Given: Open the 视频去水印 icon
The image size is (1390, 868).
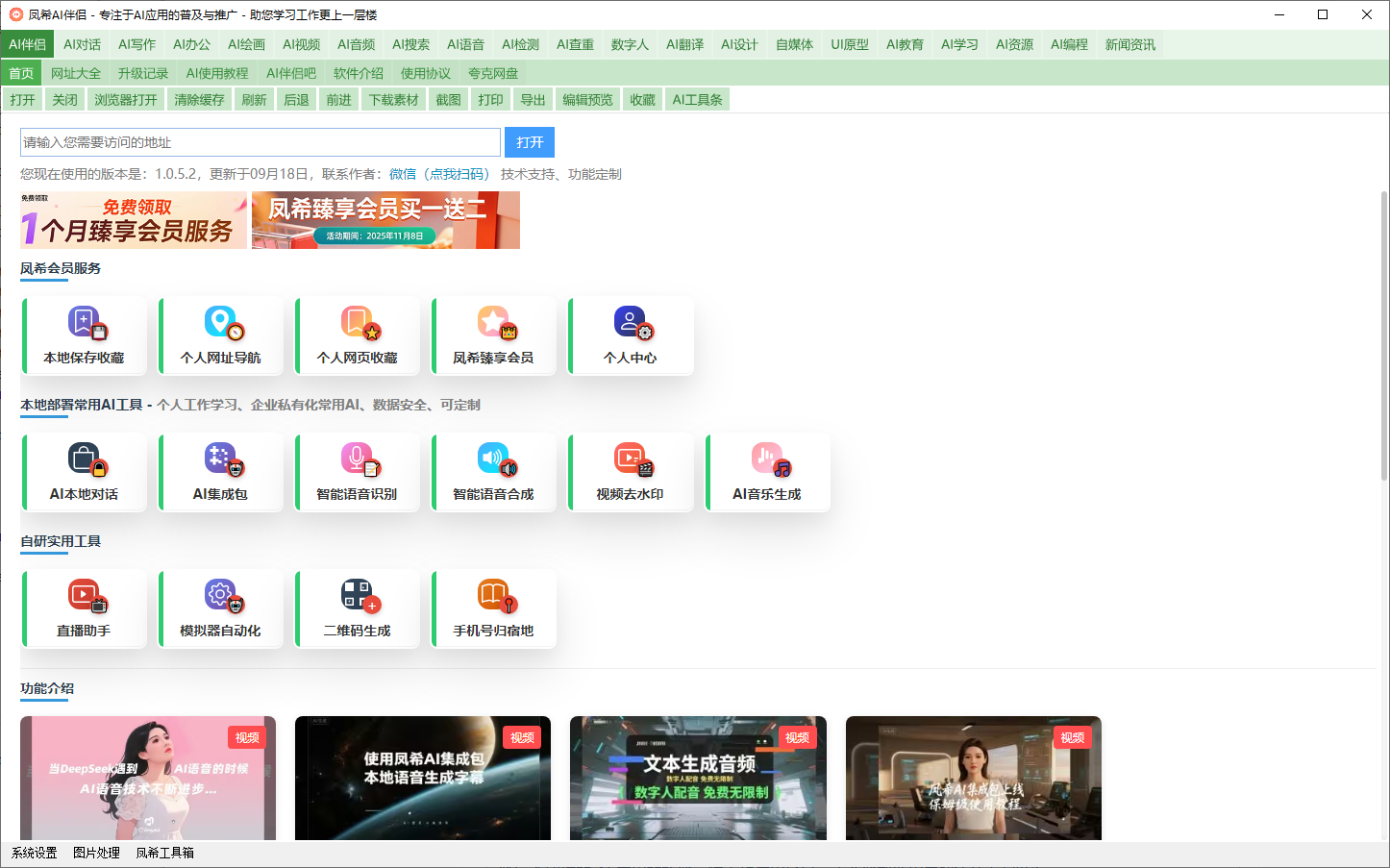Looking at the screenshot, I should click(x=633, y=459).
